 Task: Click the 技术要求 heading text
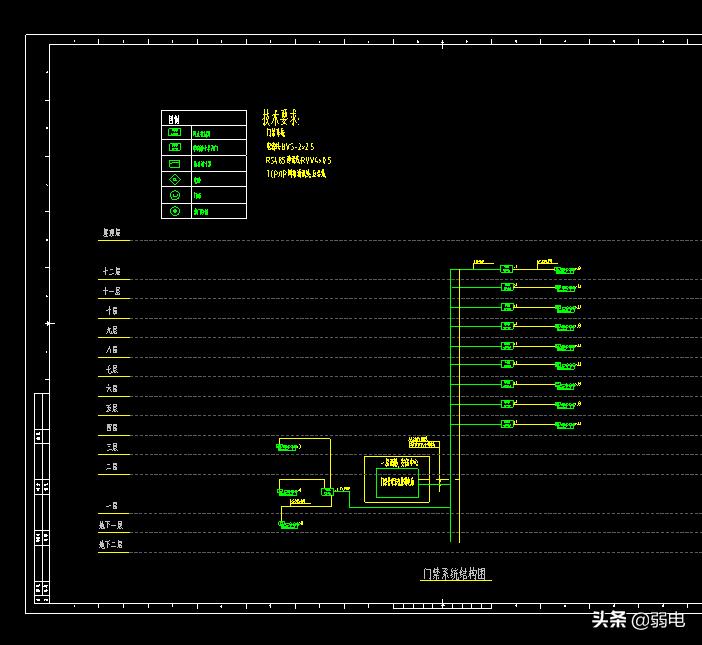click(x=281, y=117)
